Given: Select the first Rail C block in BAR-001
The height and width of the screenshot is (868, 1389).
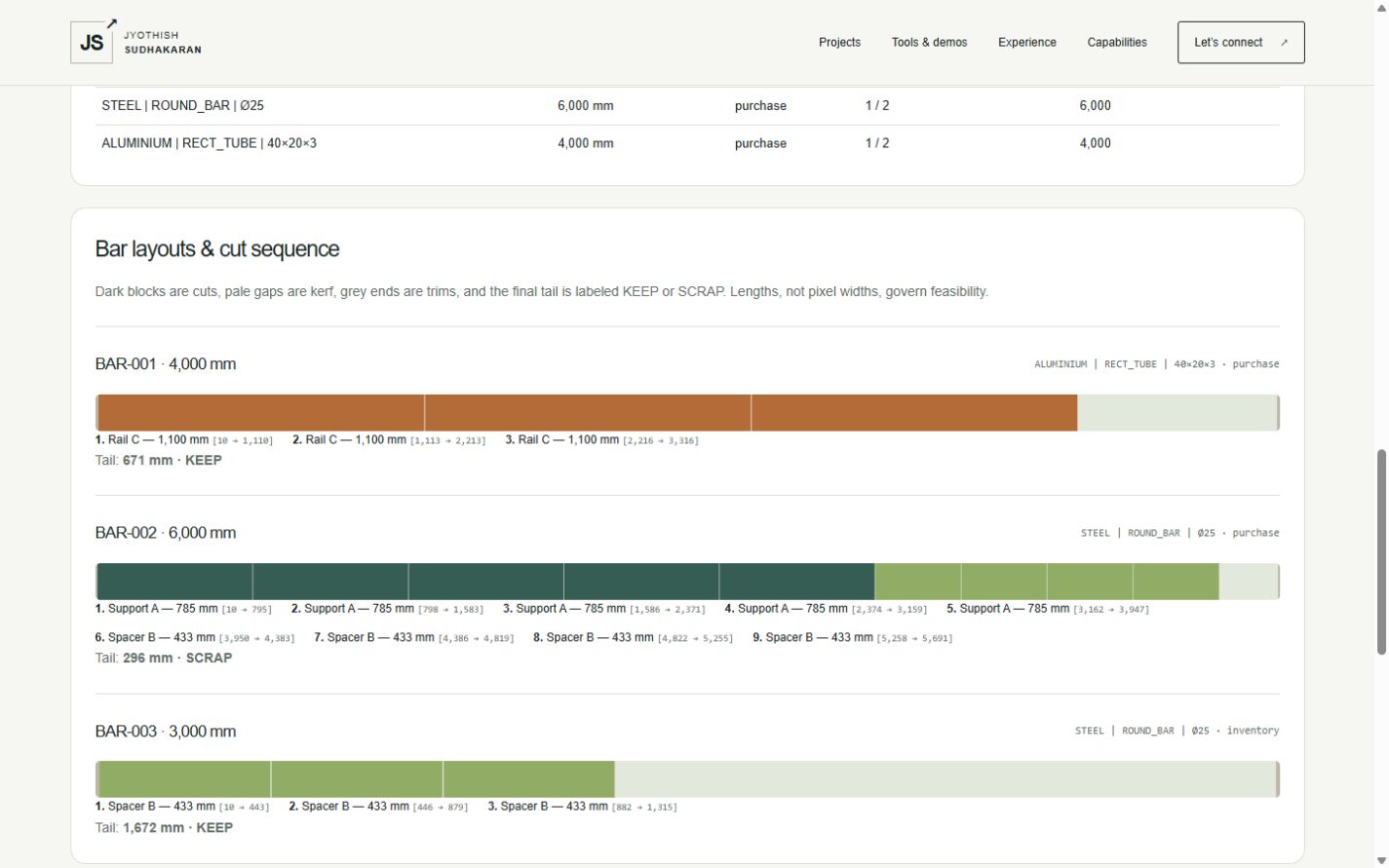Looking at the screenshot, I should point(261,413).
